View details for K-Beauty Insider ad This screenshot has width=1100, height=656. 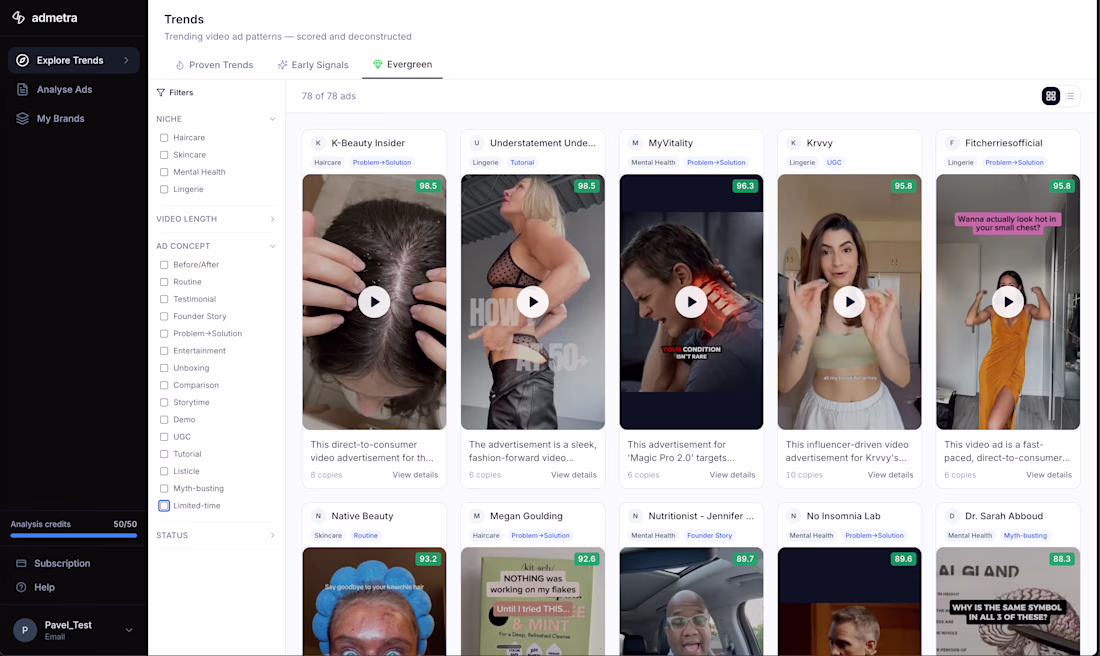pyautogui.click(x=415, y=475)
